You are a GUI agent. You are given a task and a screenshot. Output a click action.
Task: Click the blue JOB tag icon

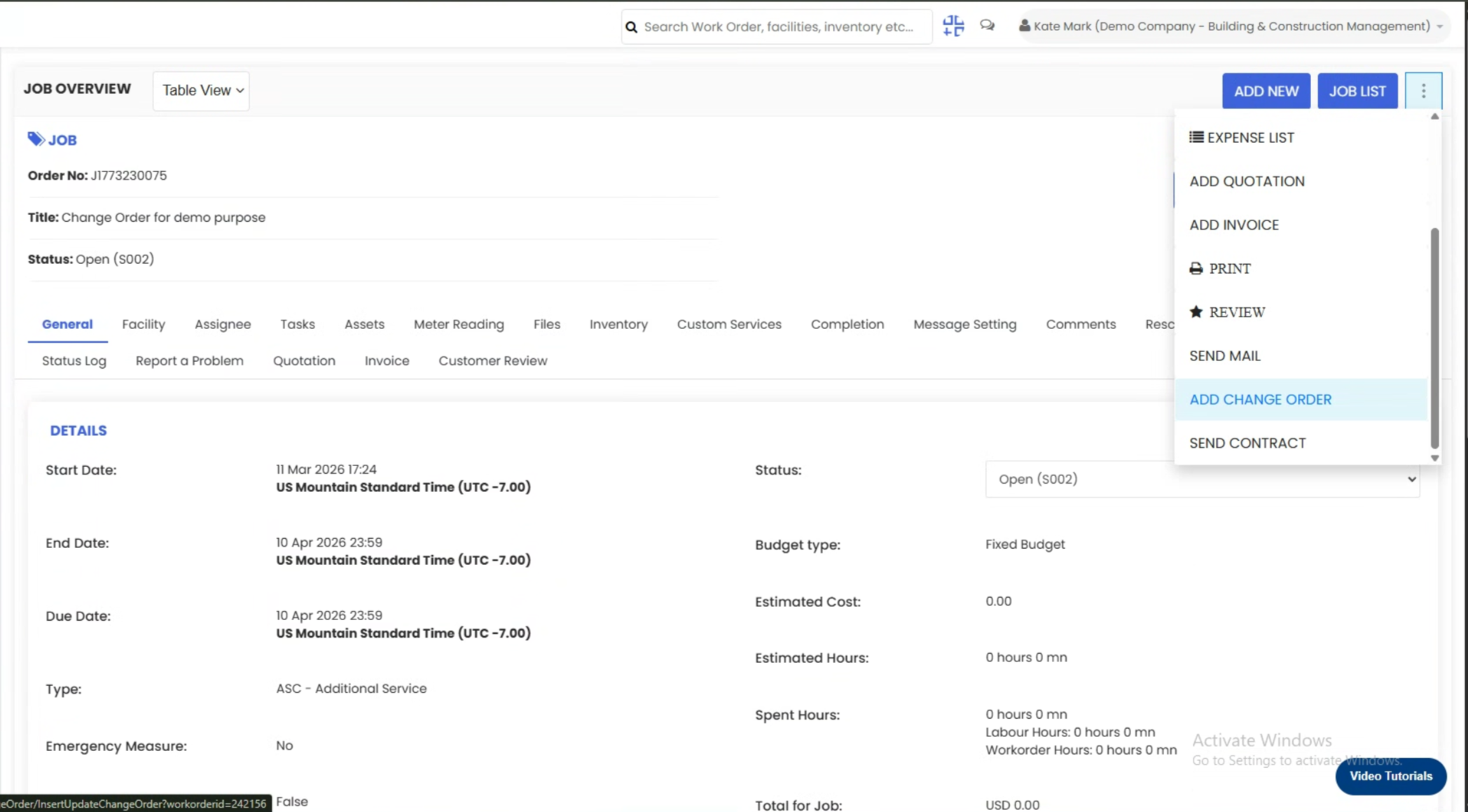click(x=36, y=139)
